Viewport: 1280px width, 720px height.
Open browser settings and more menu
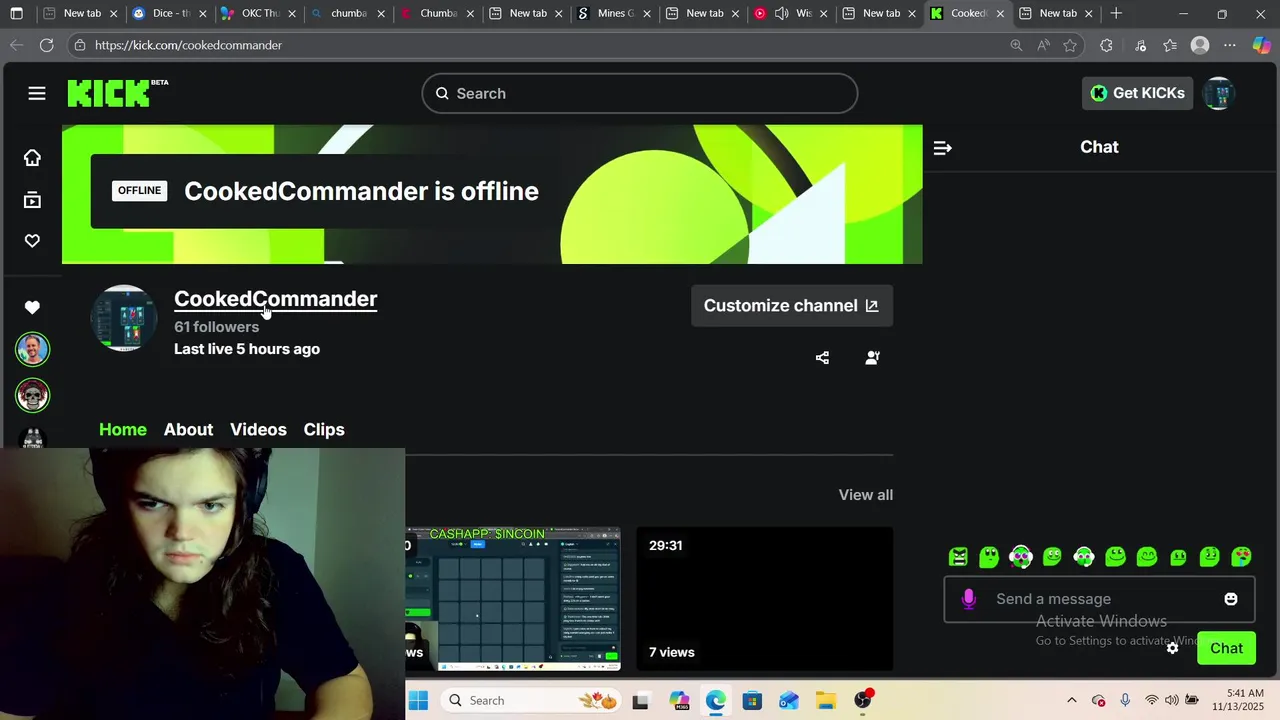[1230, 45]
